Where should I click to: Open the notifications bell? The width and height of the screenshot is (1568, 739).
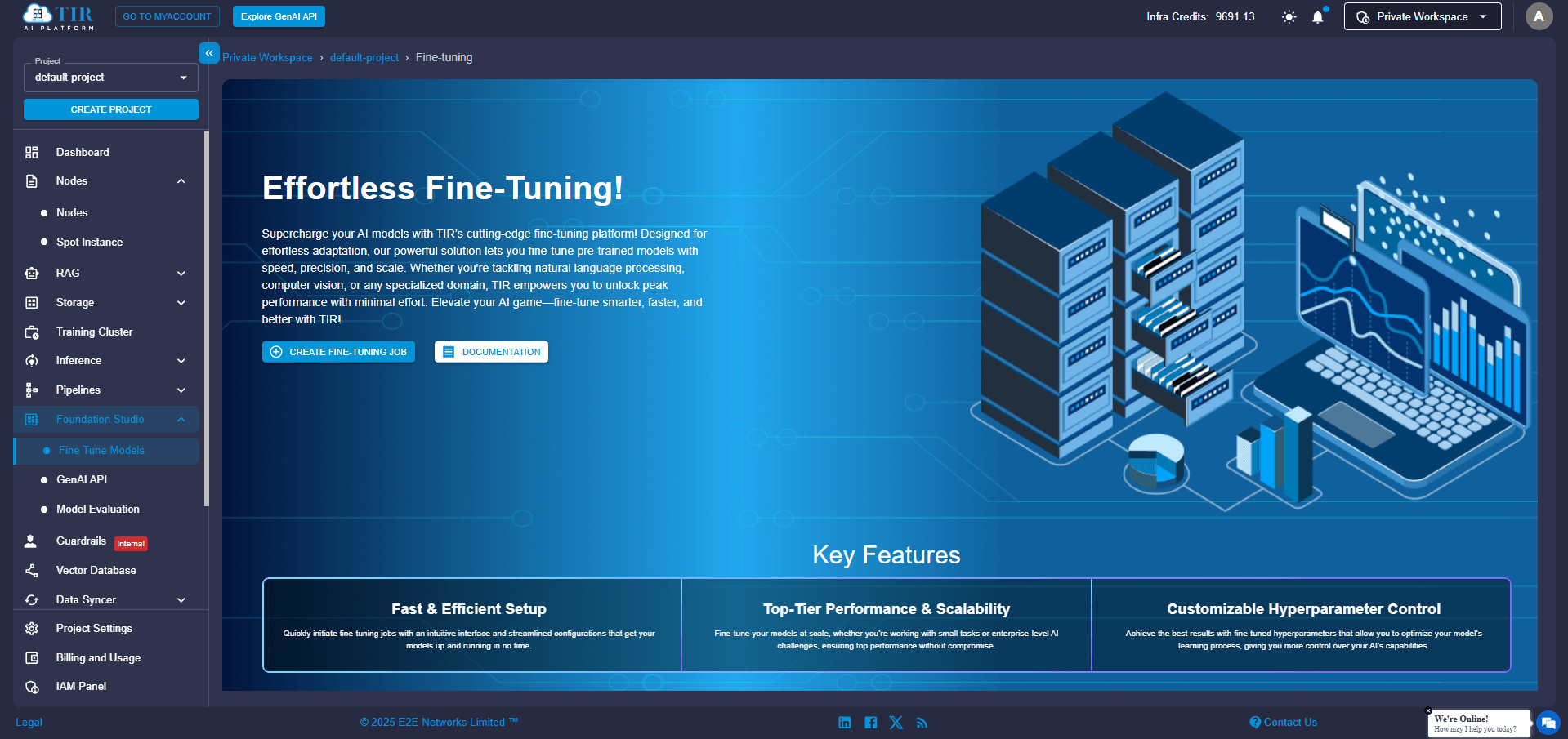coord(1317,17)
